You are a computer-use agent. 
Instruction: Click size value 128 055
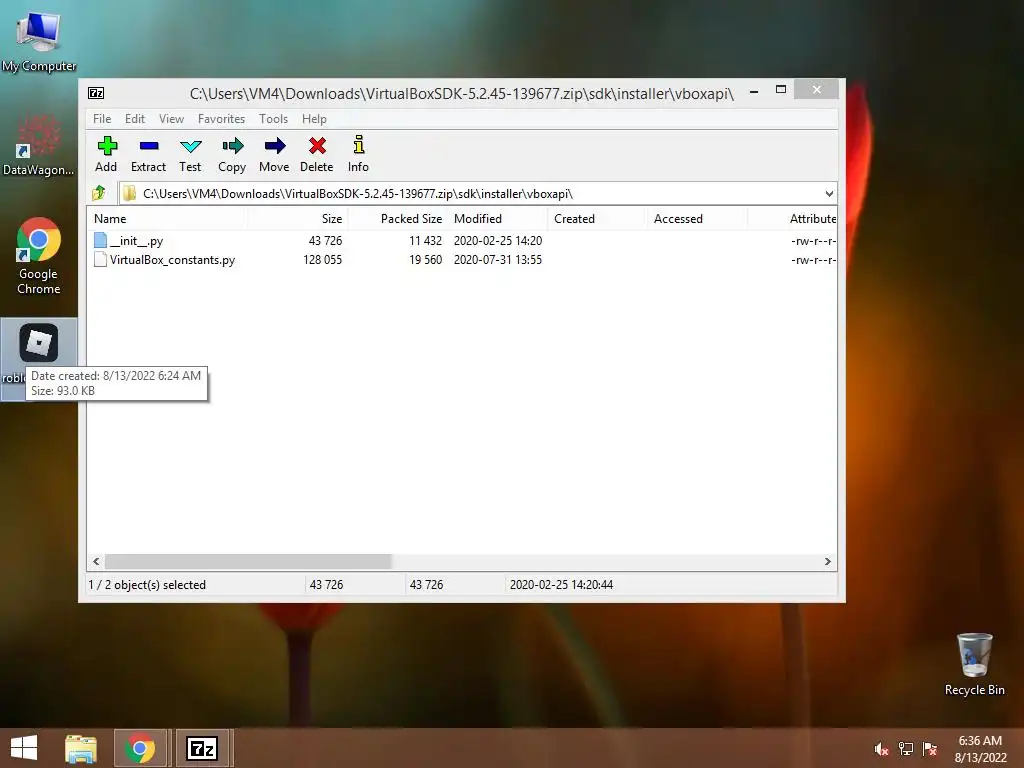(x=323, y=260)
